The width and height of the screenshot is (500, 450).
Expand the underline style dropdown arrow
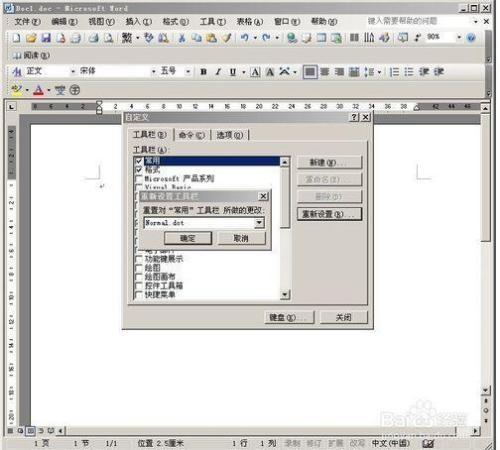click(x=244, y=72)
